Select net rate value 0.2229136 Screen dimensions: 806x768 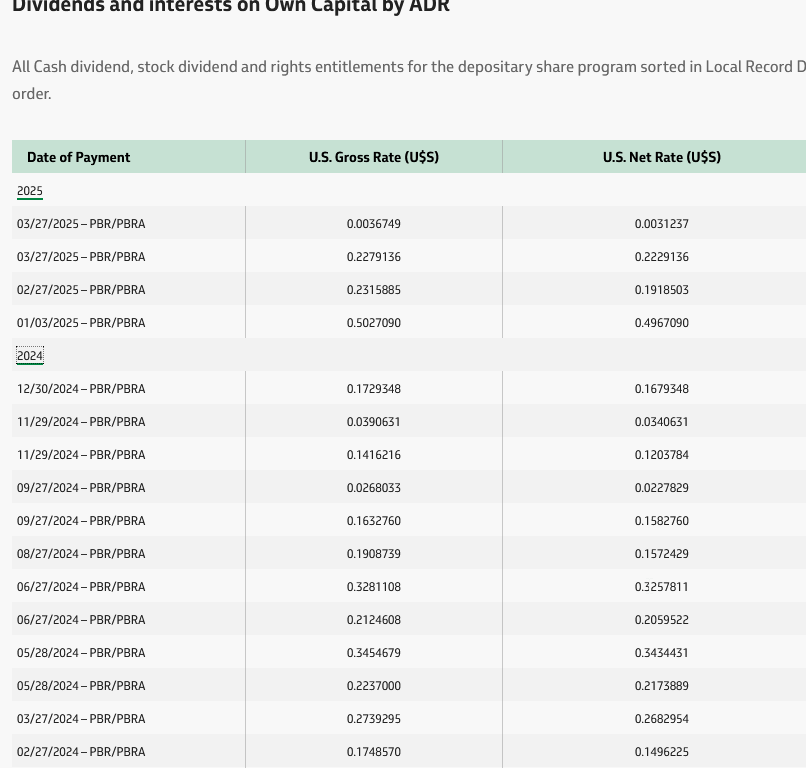[662, 257]
